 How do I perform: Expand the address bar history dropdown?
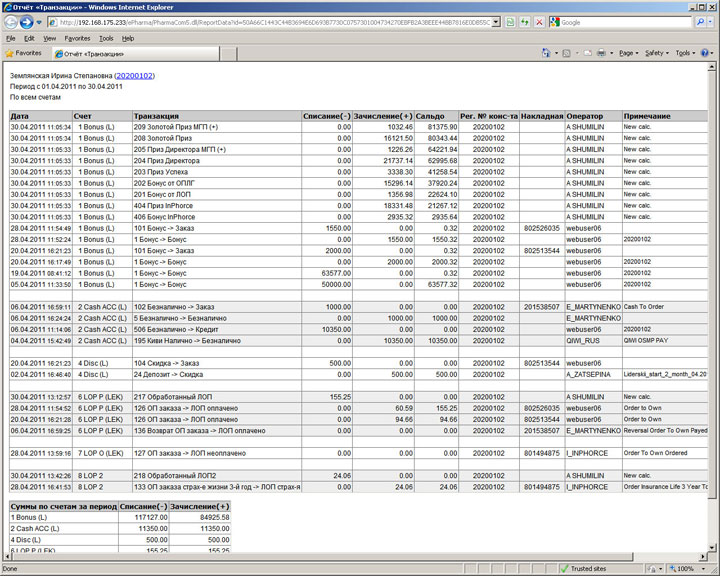click(x=496, y=23)
